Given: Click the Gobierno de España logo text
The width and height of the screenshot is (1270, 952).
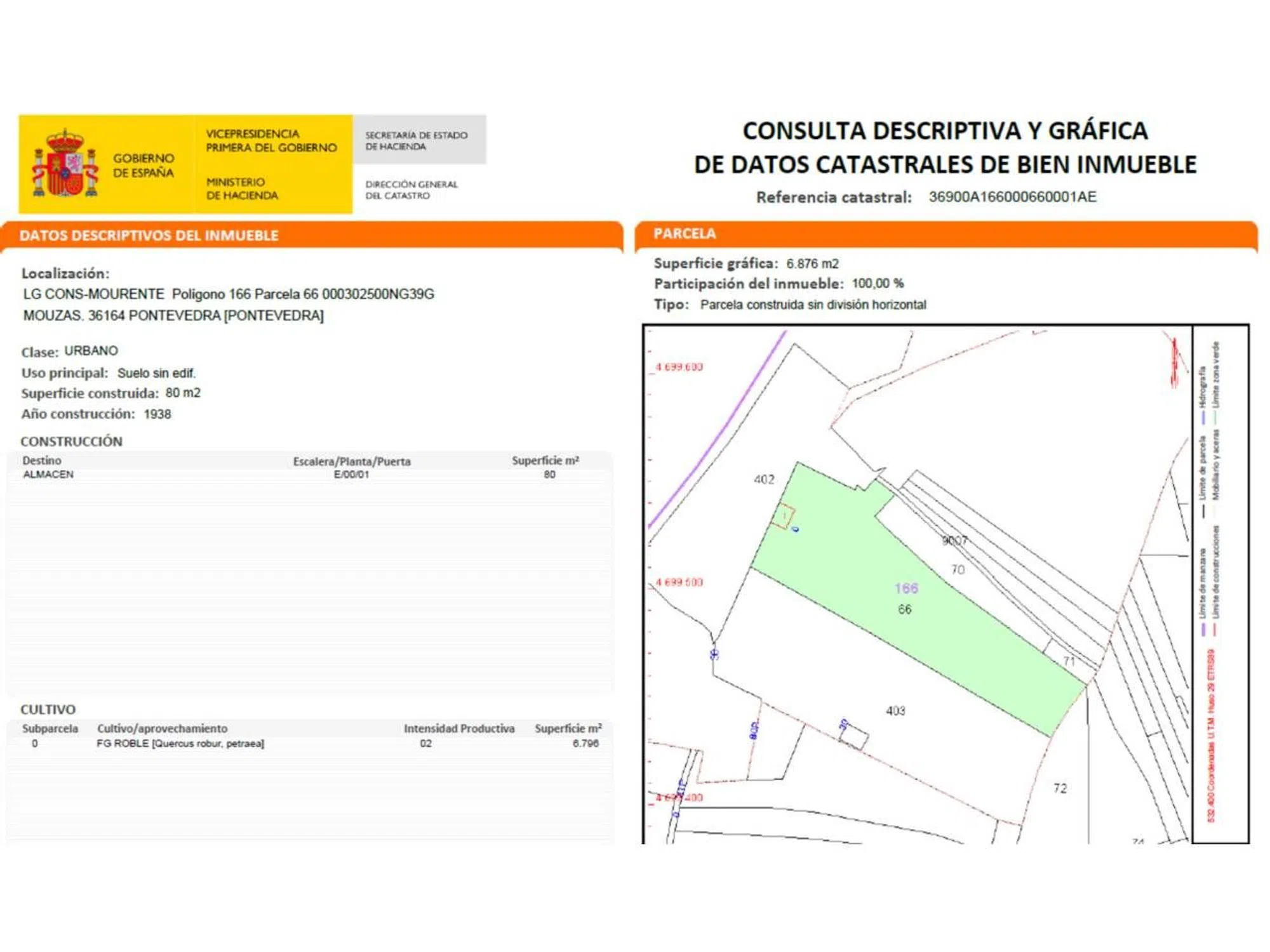Looking at the screenshot, I should [x=143, y=165].
